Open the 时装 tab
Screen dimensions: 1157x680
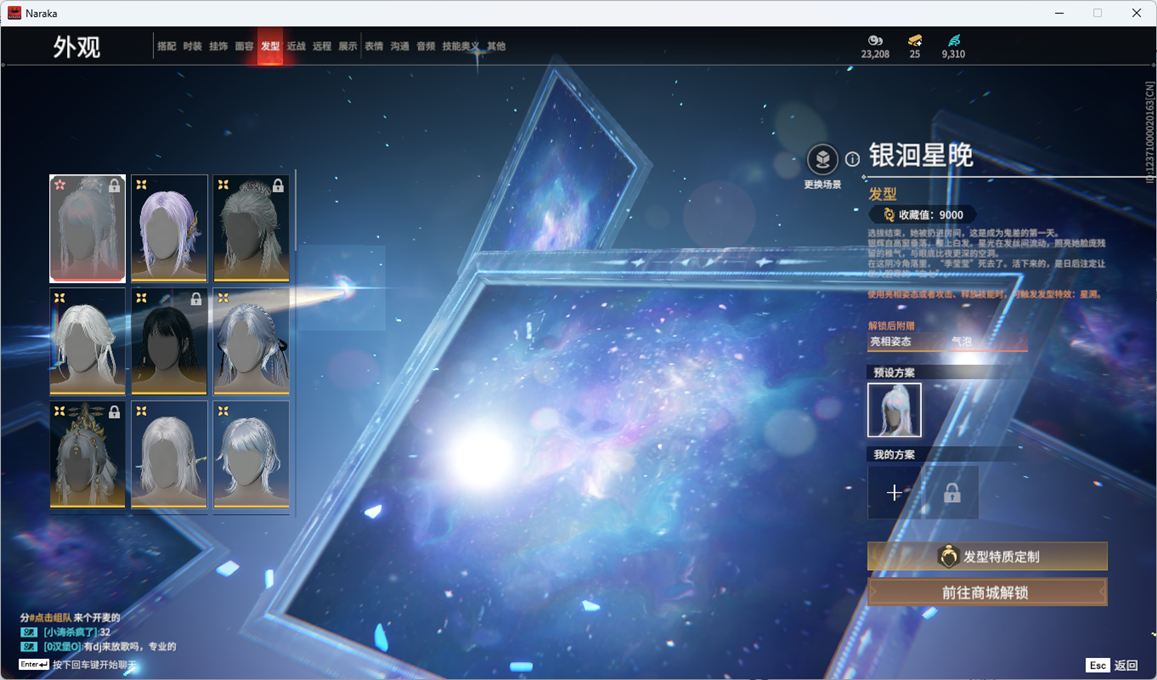click(193, 46)
